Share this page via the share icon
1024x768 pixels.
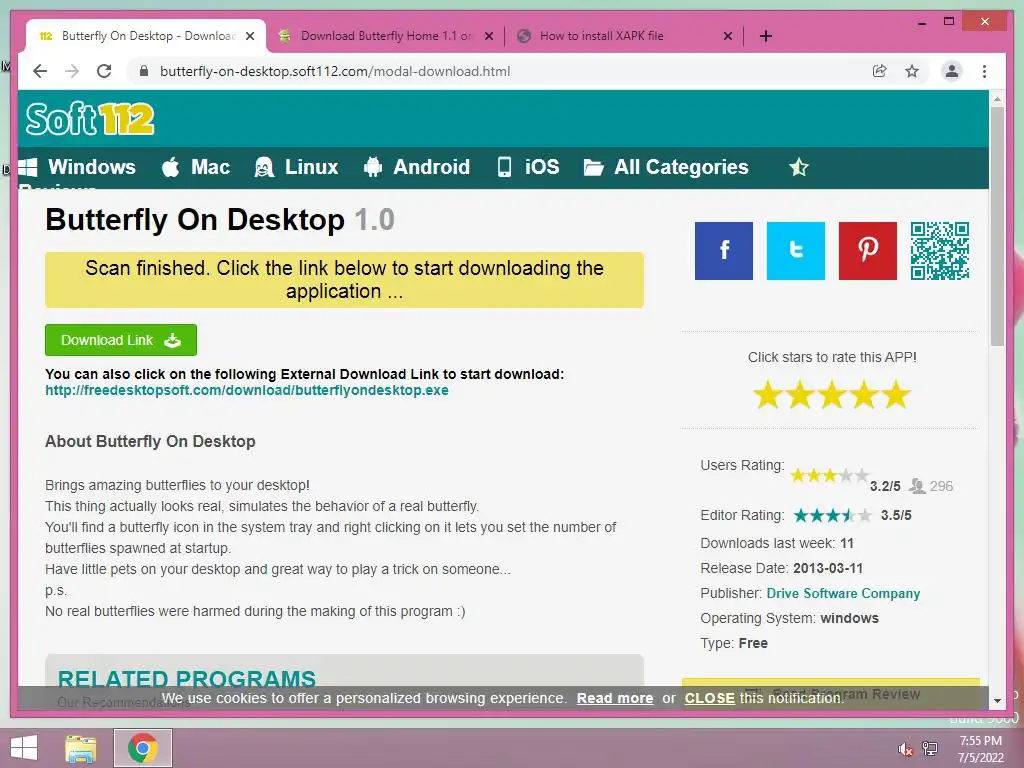[880, 71]
